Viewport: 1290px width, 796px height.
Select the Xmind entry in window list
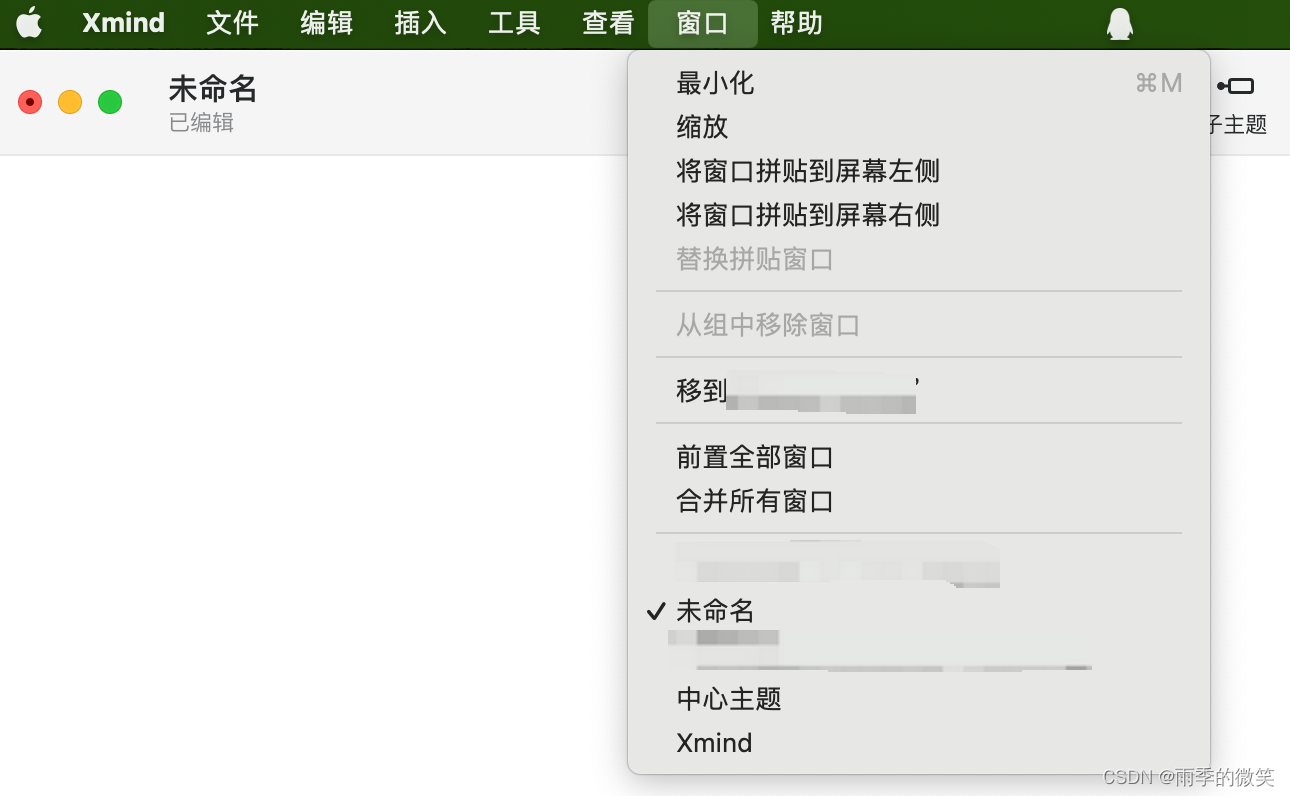[x=919, y=743]
